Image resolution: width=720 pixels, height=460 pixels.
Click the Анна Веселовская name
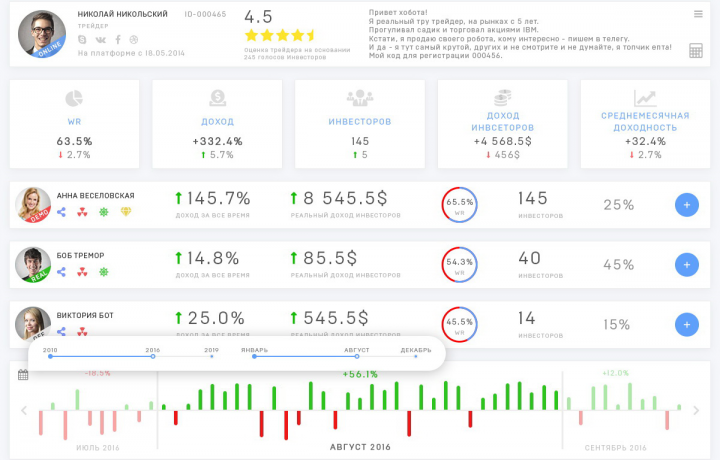pyautogui.click(x=96, y=196)
